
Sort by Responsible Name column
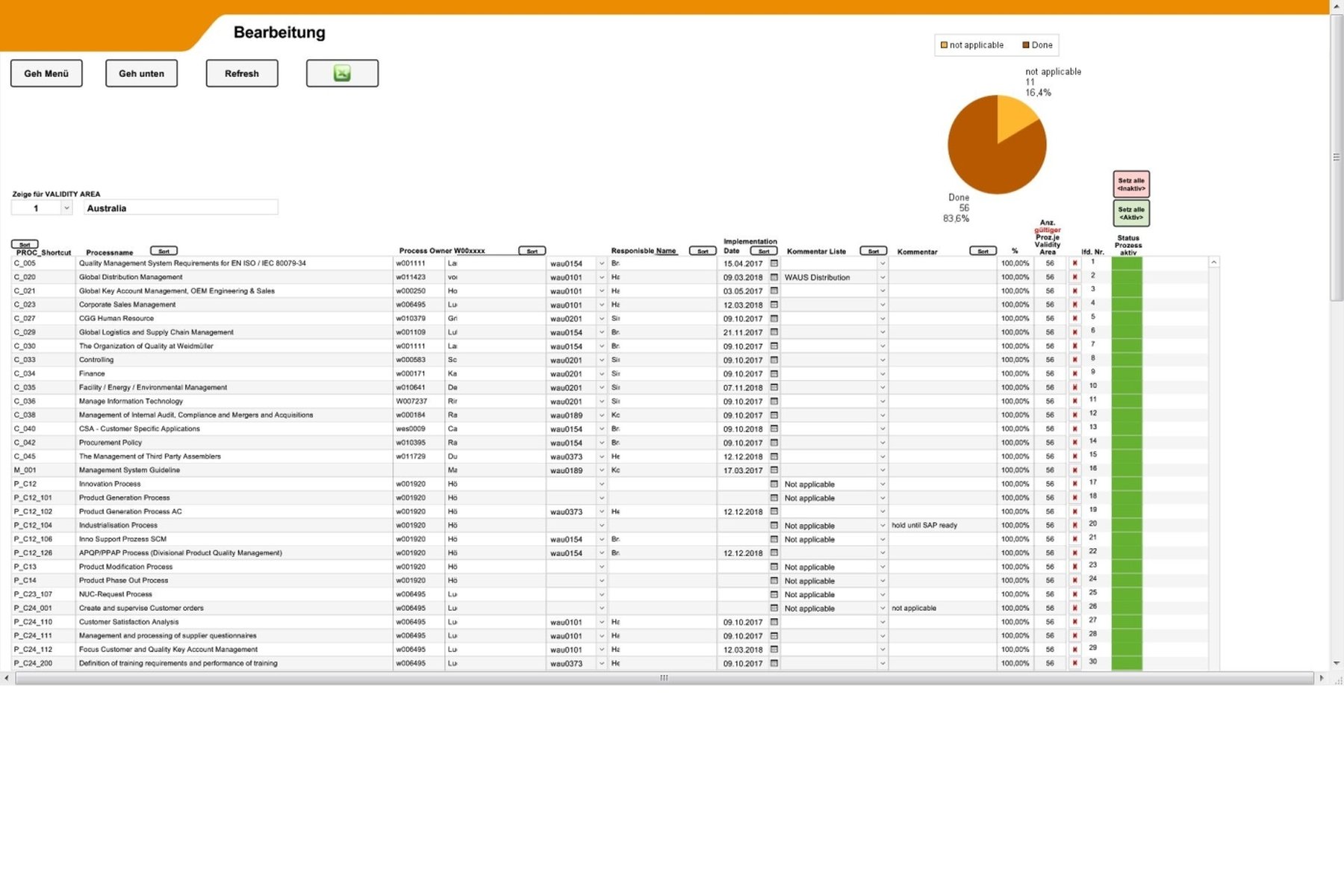click(703, 251)
